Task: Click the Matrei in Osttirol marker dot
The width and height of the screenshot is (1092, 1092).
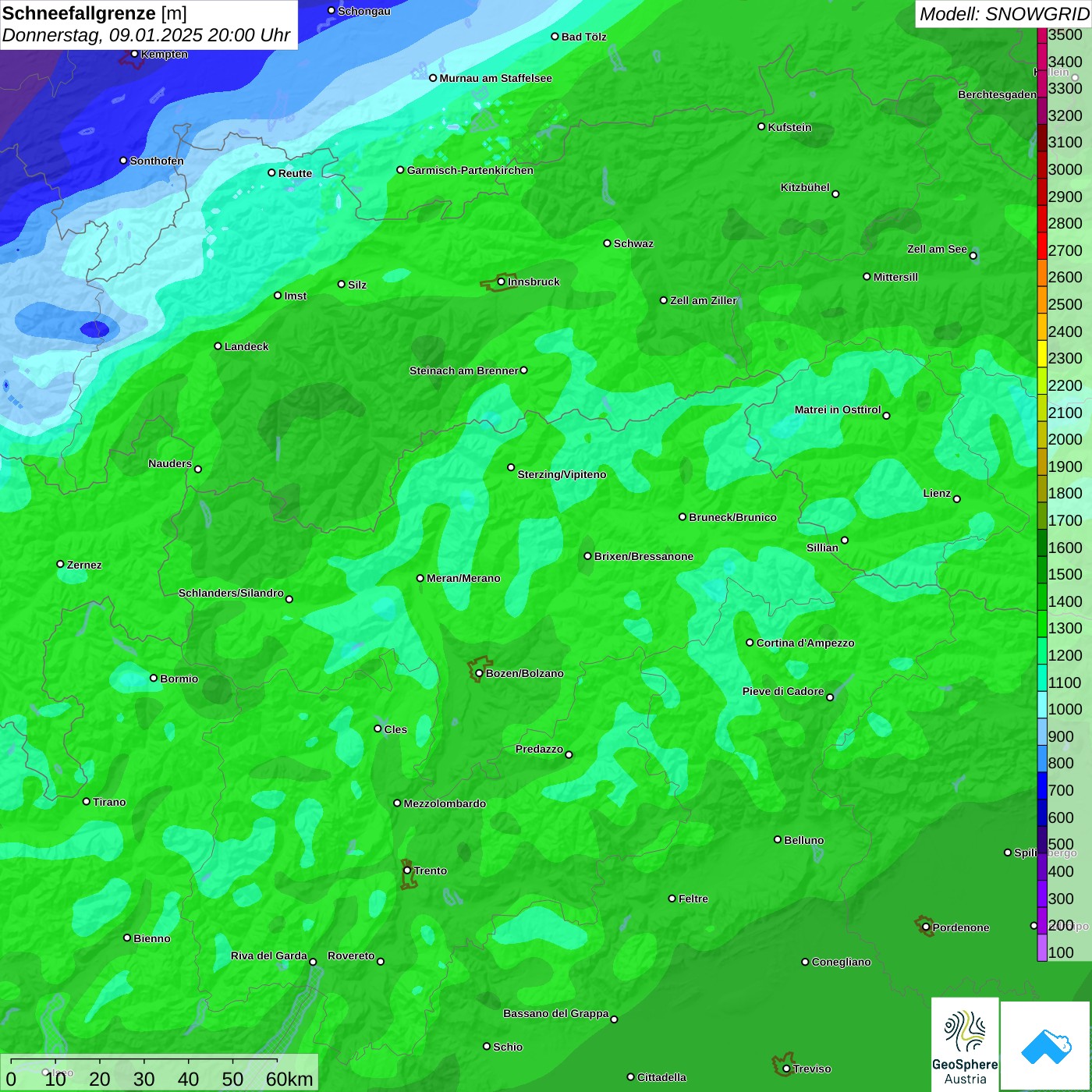Action: [886, 416]
